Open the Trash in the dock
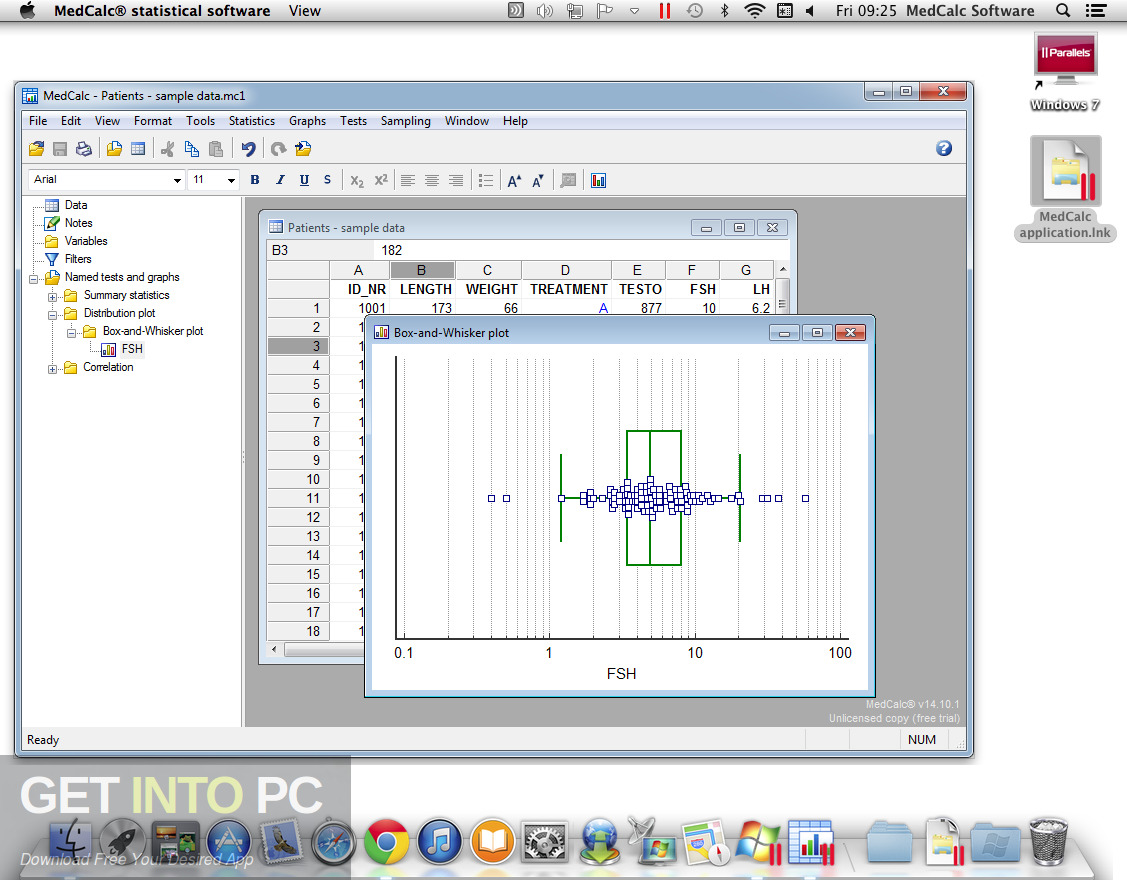Viewport: 1127px width, 880px height. click(x=1048, y=840)
